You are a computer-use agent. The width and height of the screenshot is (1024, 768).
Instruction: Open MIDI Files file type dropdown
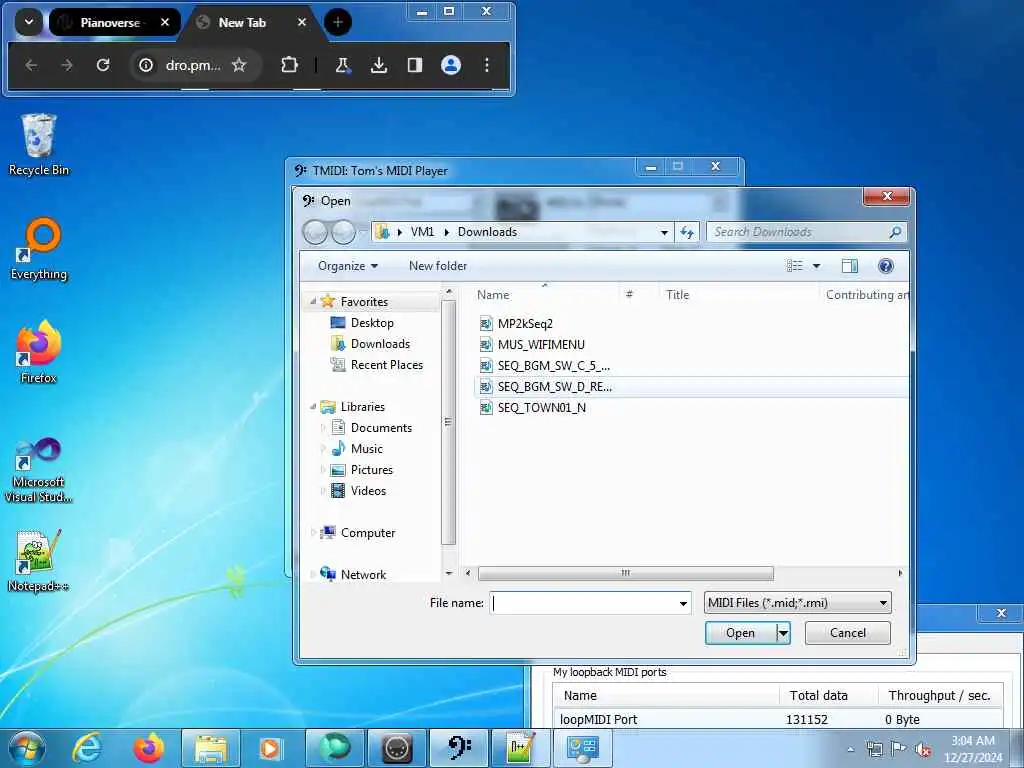tap(797, 603)
